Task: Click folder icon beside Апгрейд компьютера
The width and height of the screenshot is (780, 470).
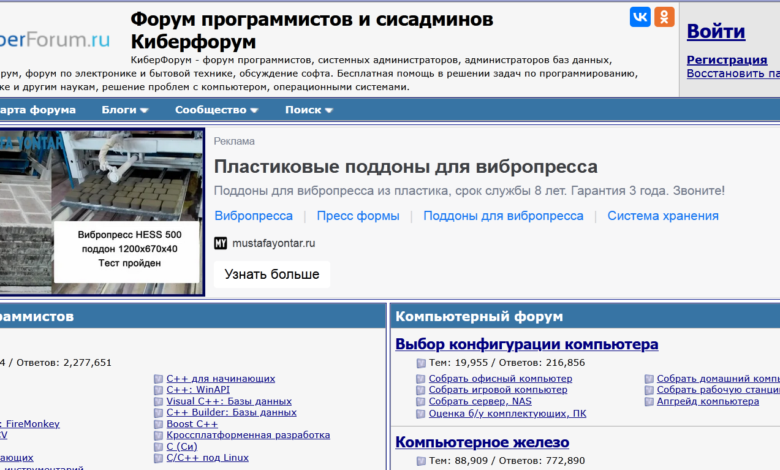Action: pos(649,402)
